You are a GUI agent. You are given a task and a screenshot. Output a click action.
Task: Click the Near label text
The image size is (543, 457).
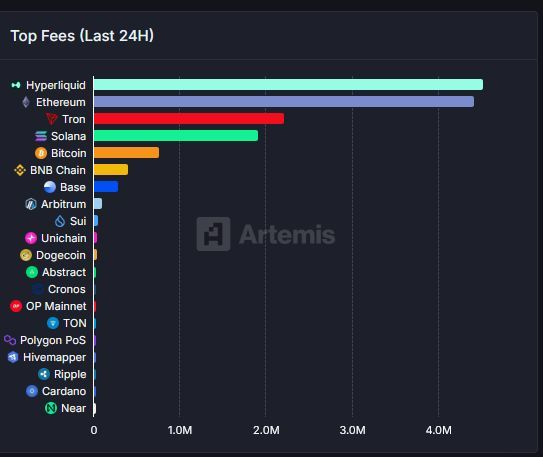73,408
